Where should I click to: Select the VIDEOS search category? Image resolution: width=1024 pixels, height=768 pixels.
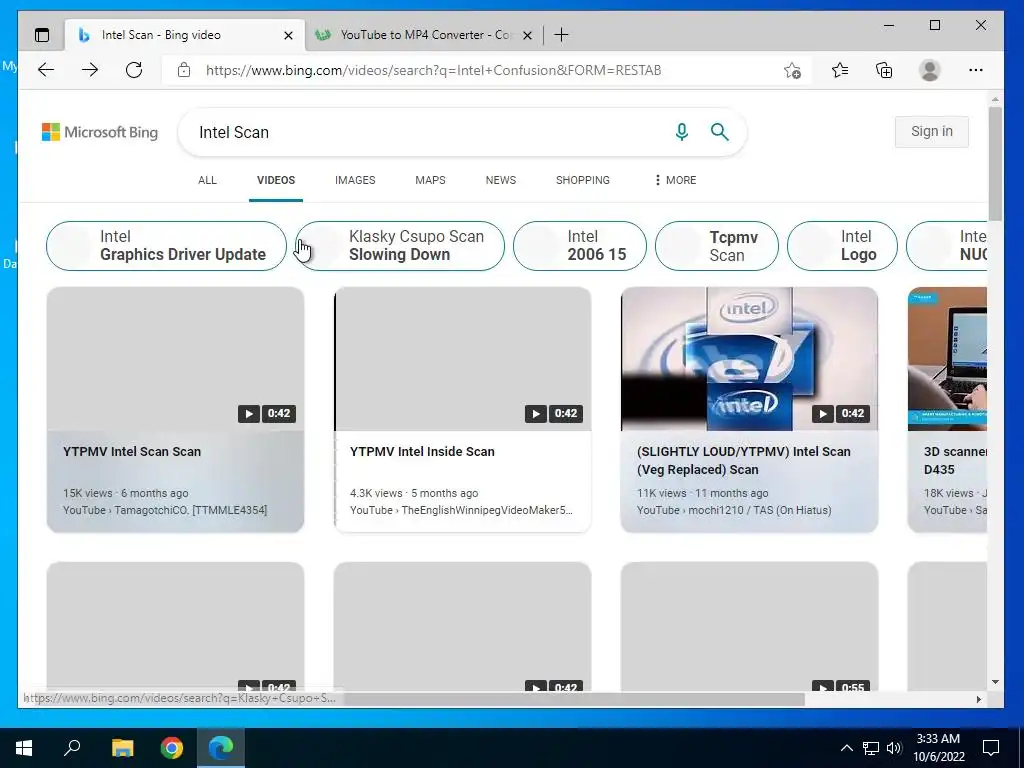coord(276,180)
